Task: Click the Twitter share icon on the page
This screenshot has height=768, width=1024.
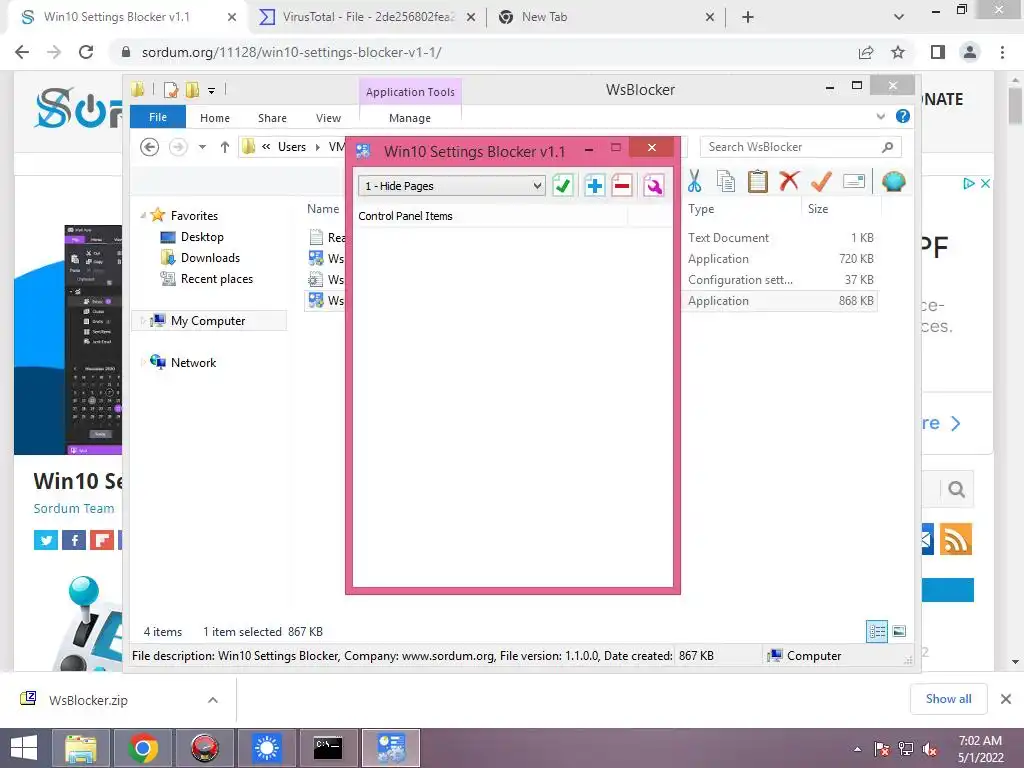Action: coord(46,540)
